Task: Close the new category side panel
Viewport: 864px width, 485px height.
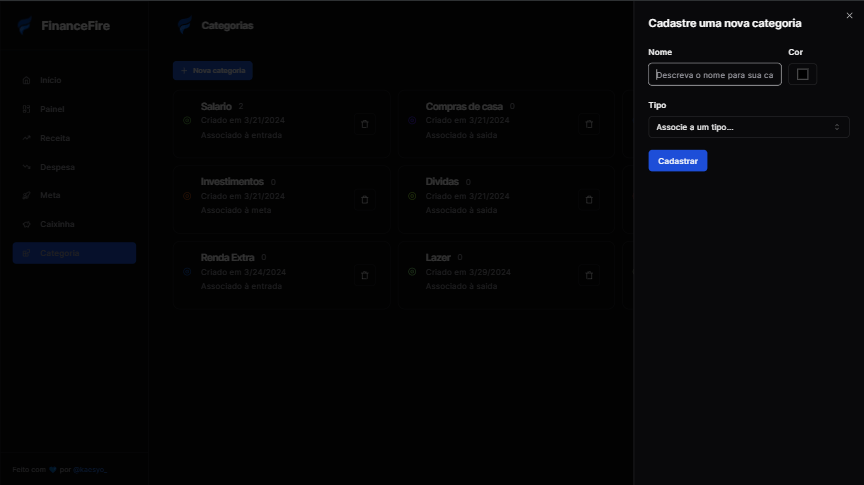Action: [x=849, y=16]
